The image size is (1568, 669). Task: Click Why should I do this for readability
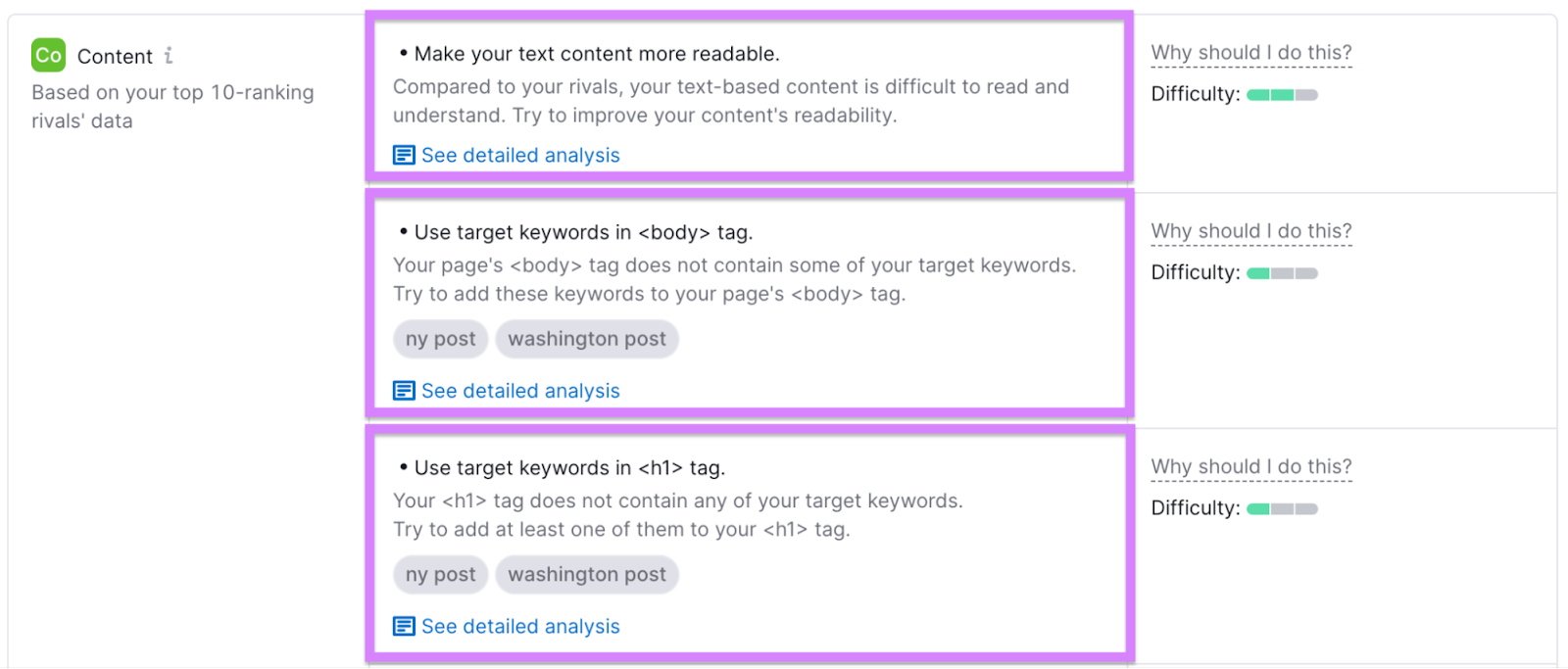[1250, 52]
